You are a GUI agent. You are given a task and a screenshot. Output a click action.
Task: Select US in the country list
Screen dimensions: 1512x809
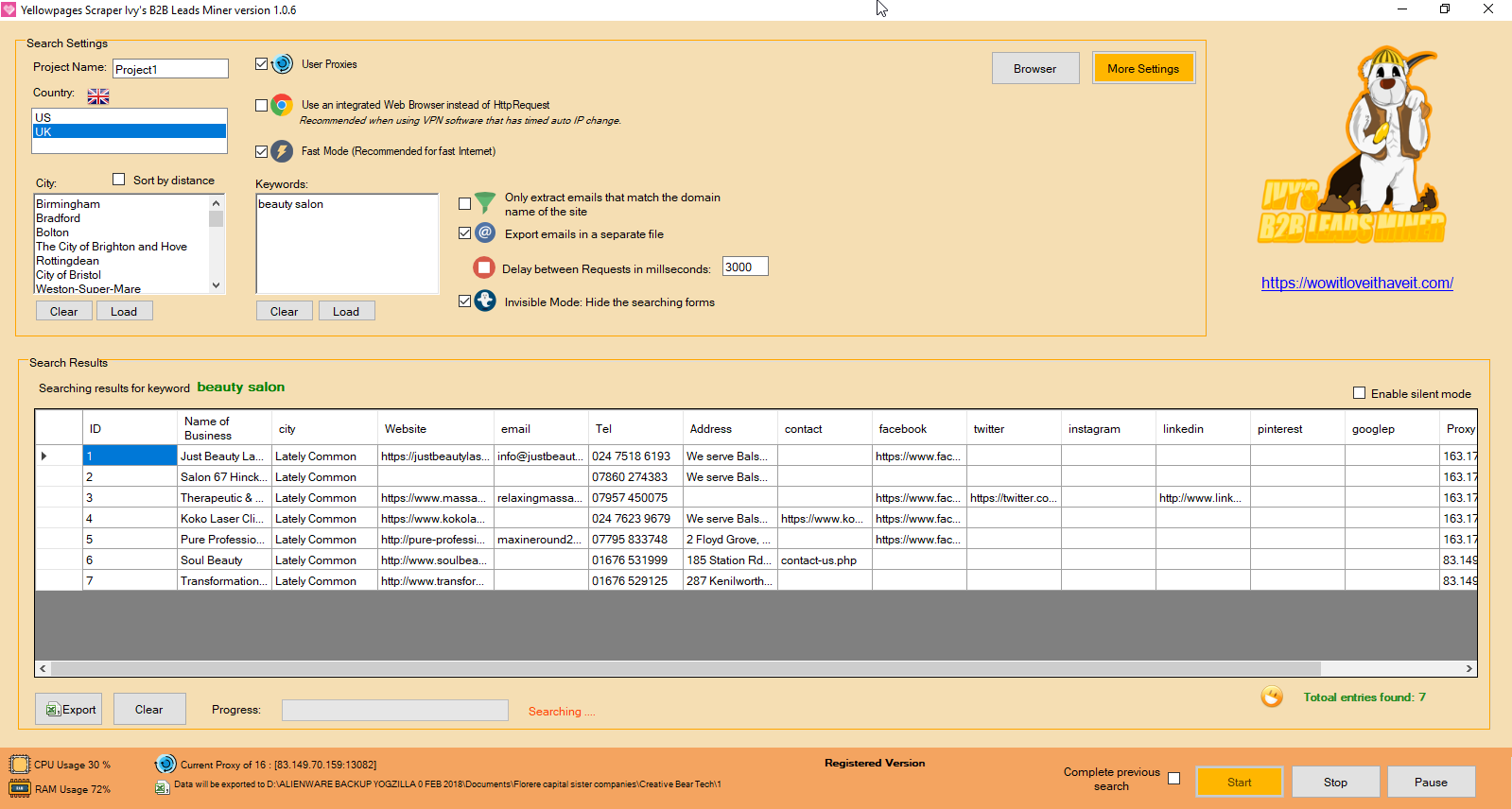click(130, 117)
